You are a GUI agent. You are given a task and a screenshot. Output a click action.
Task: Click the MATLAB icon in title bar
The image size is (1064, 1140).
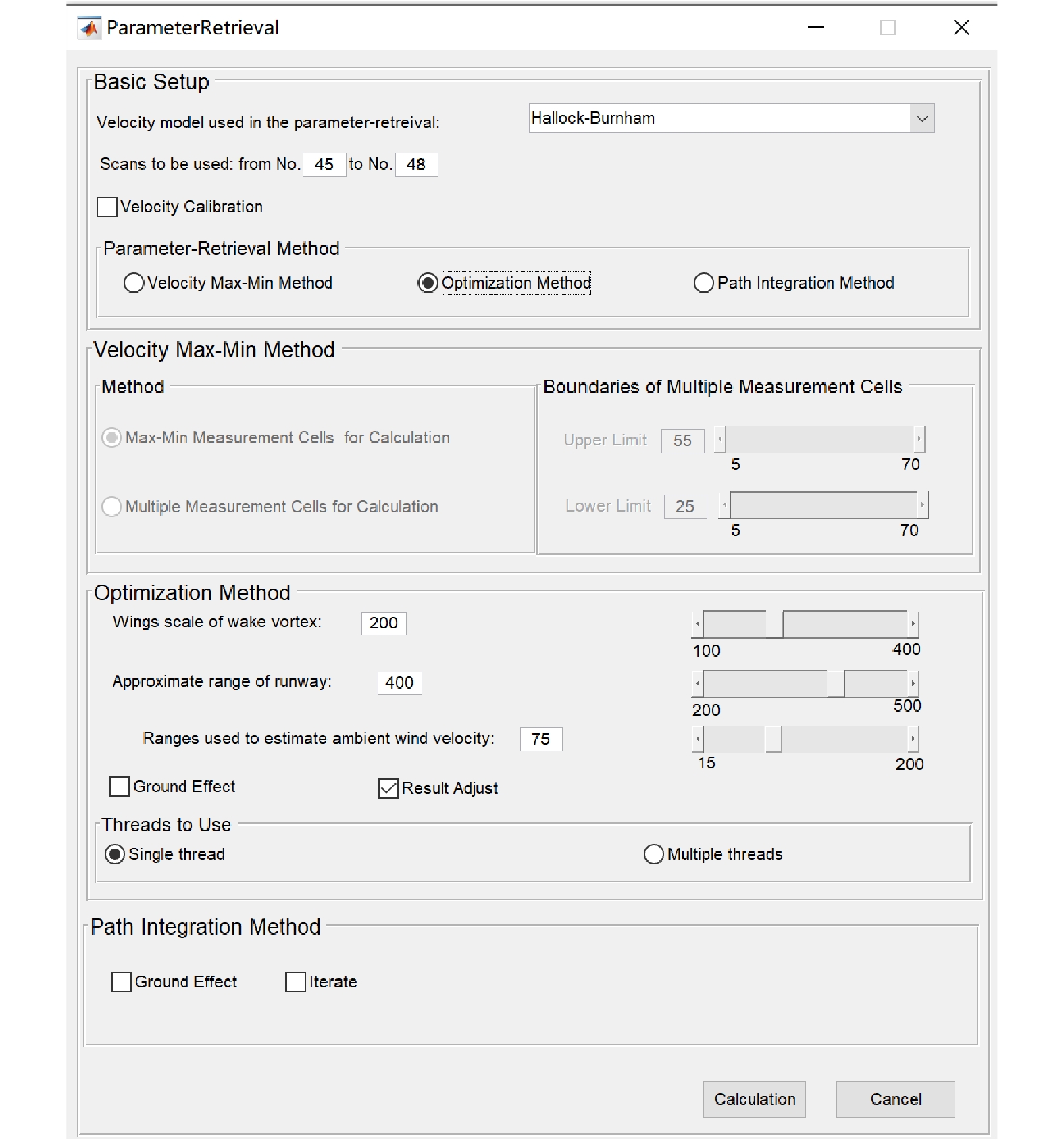coord(89,28)
